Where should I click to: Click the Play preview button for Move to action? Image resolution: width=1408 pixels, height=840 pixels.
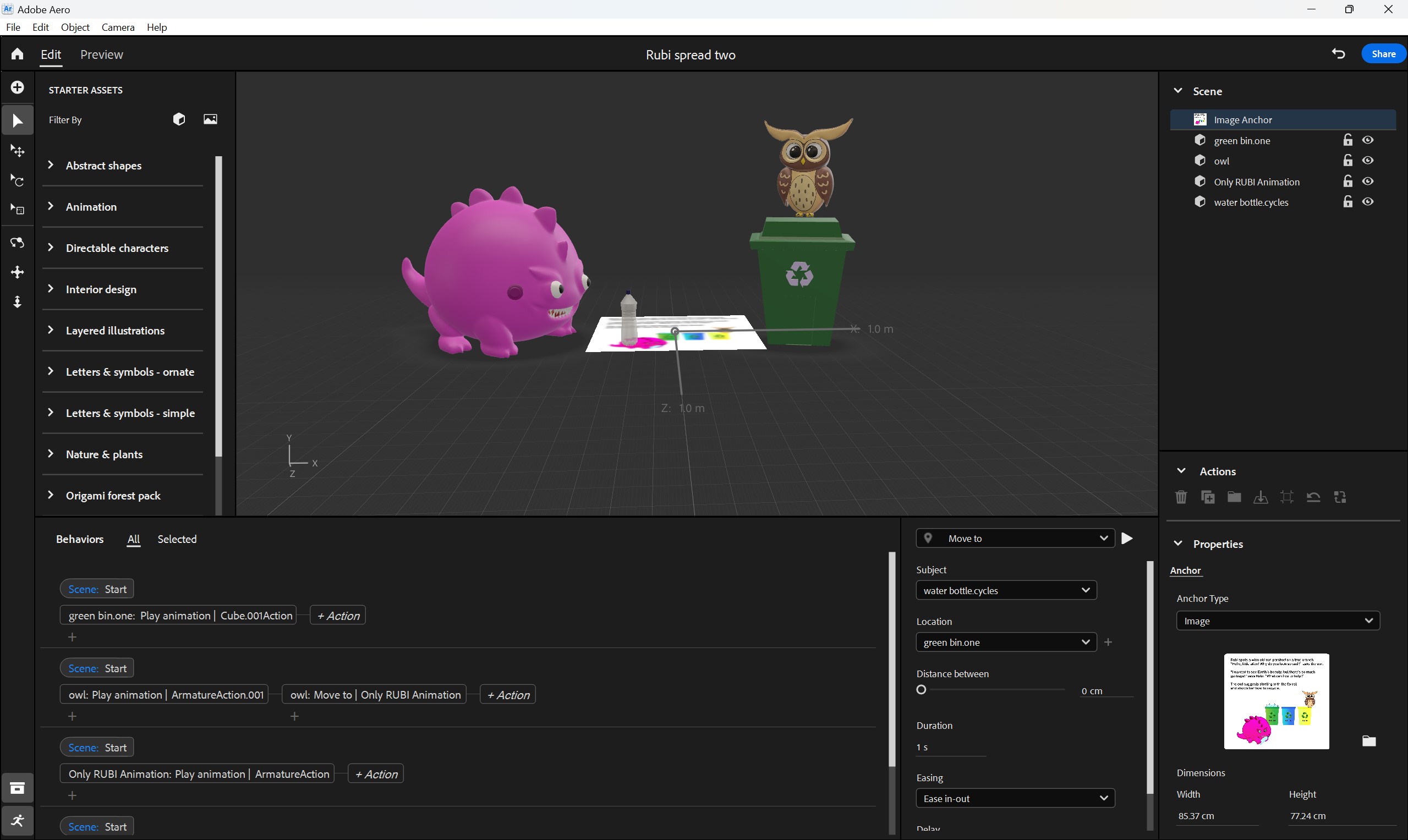point(1128,538)
